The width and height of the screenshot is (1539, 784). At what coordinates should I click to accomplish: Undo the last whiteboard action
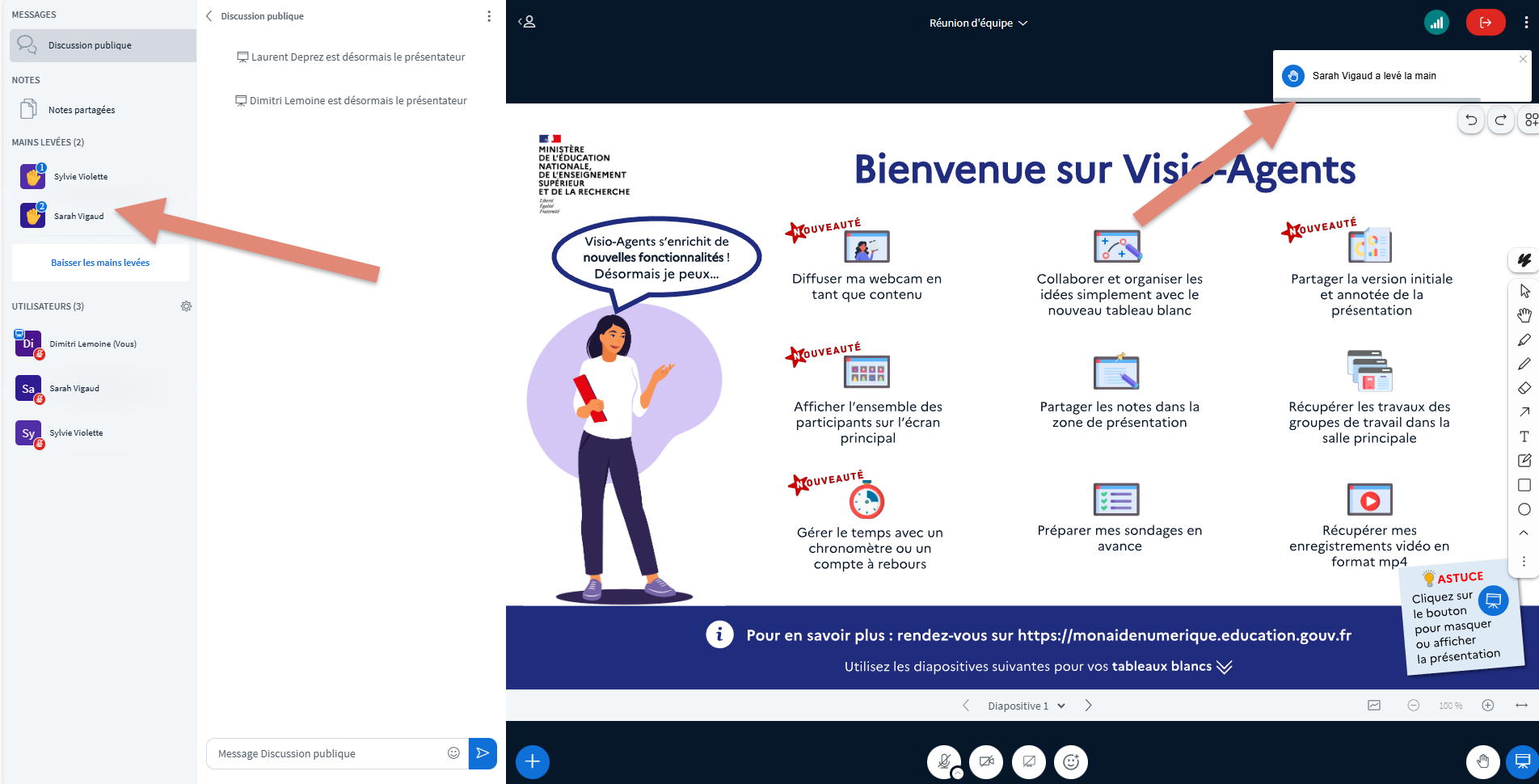[1471, 120]
